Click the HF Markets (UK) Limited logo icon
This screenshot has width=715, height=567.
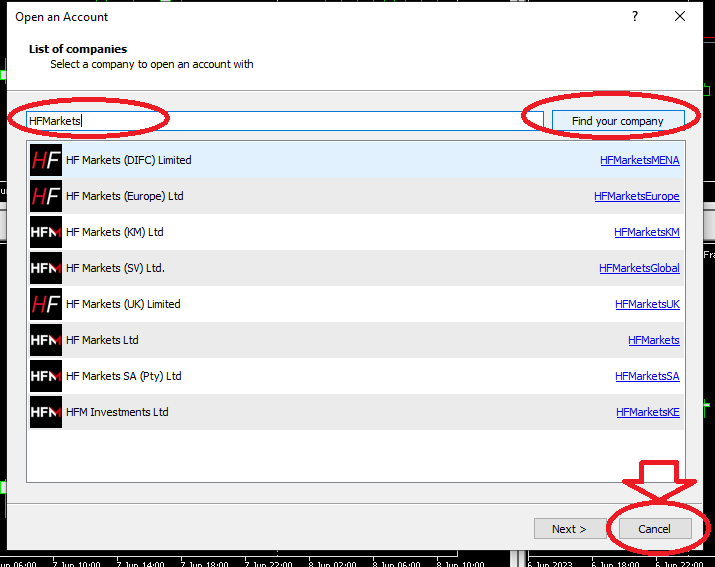pos(46,304)
